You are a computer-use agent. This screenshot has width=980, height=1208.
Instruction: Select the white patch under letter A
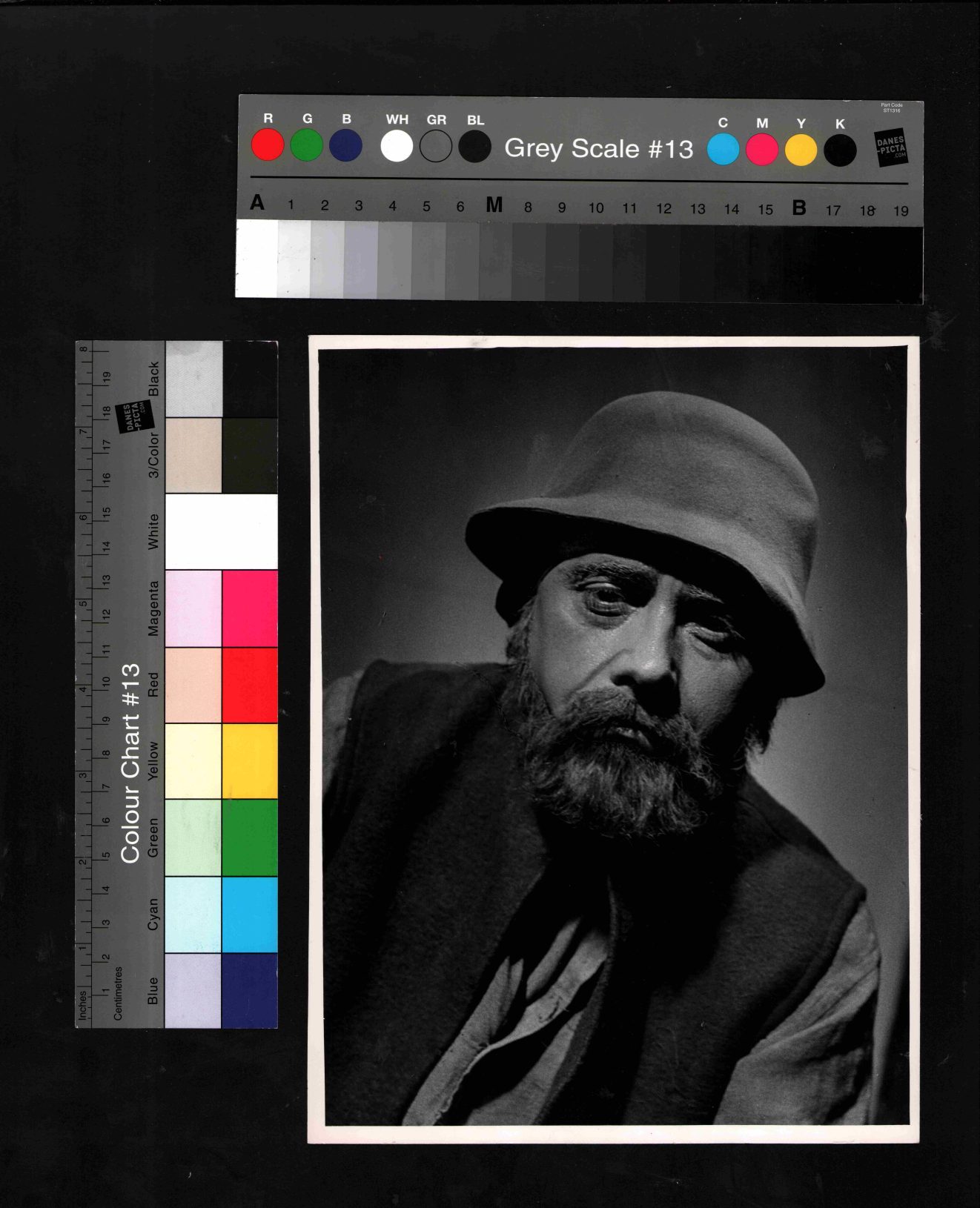coord(256,258)
